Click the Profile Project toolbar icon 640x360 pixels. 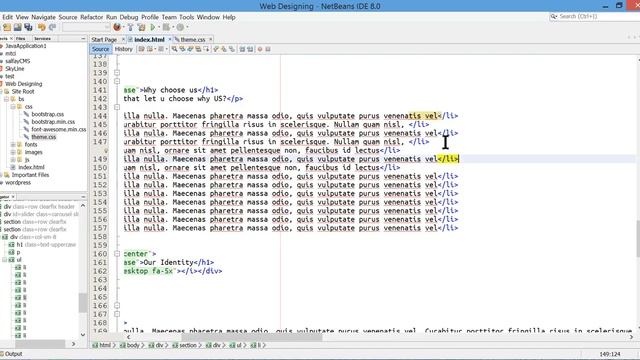click(x=180, y=27)
